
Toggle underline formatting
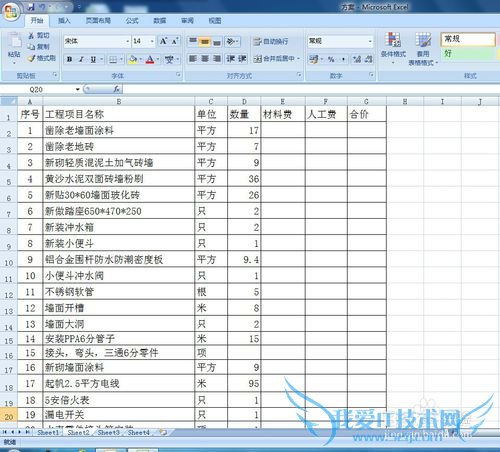click(x=93, y=60)
